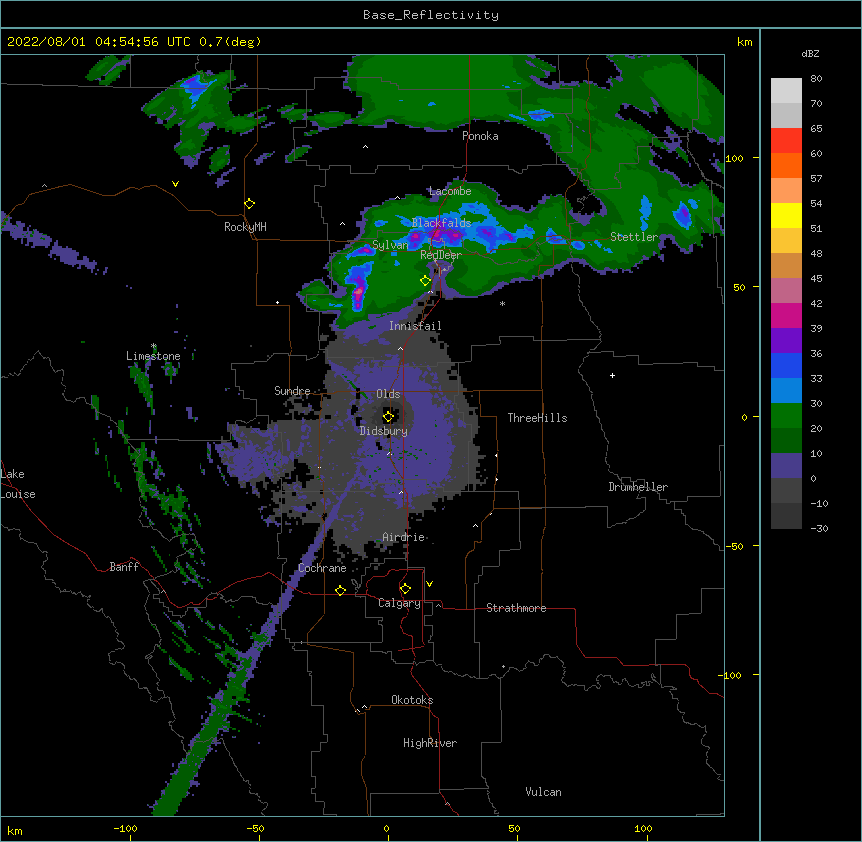
Task: Click the Strathmore label
Action: click(516, 608)
